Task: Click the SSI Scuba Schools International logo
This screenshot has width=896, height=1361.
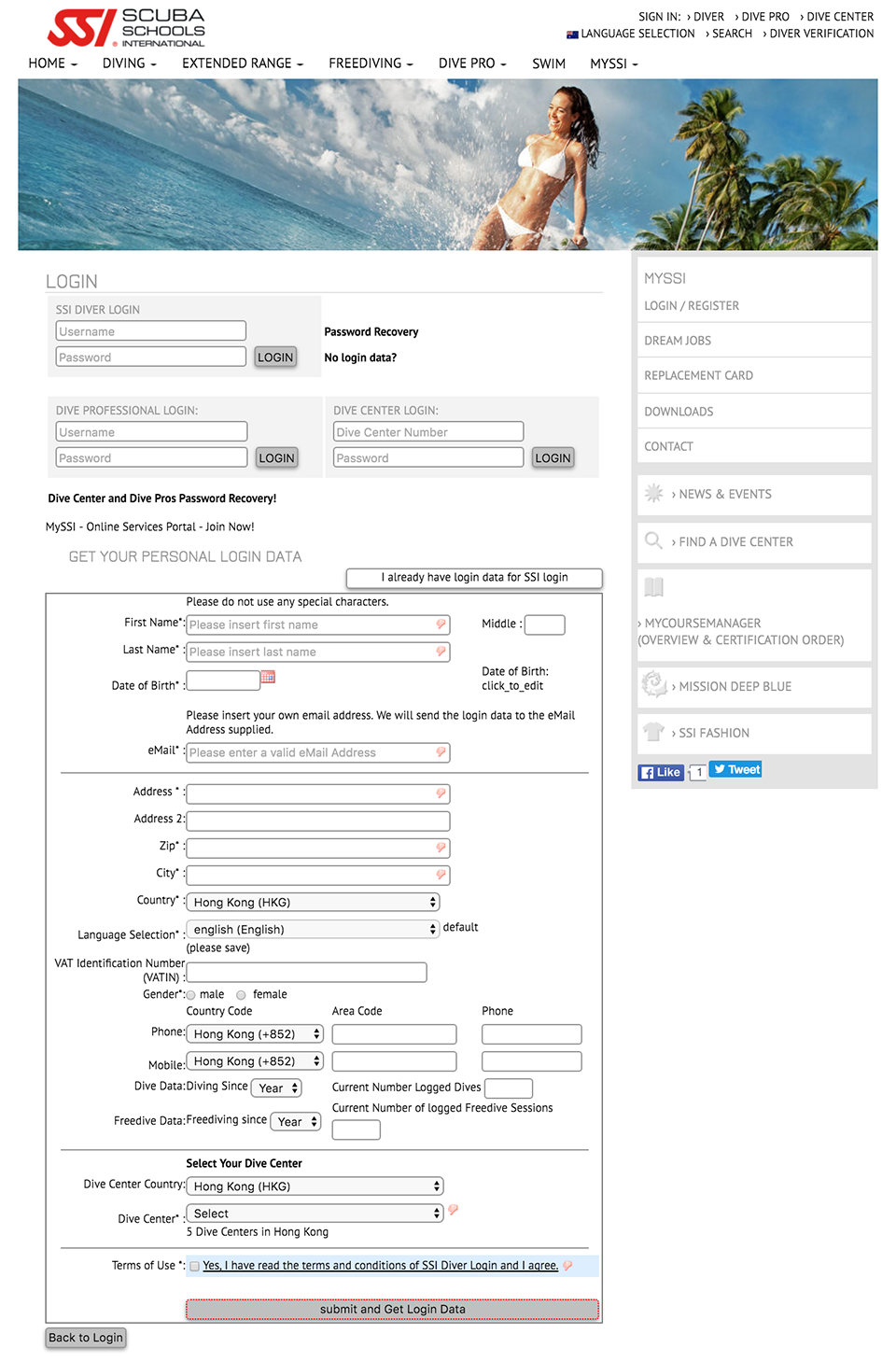Action: pos(126,28)
